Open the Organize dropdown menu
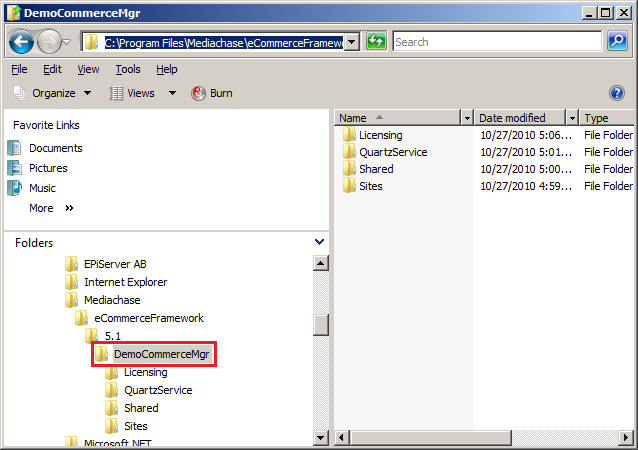 (52, 93)
